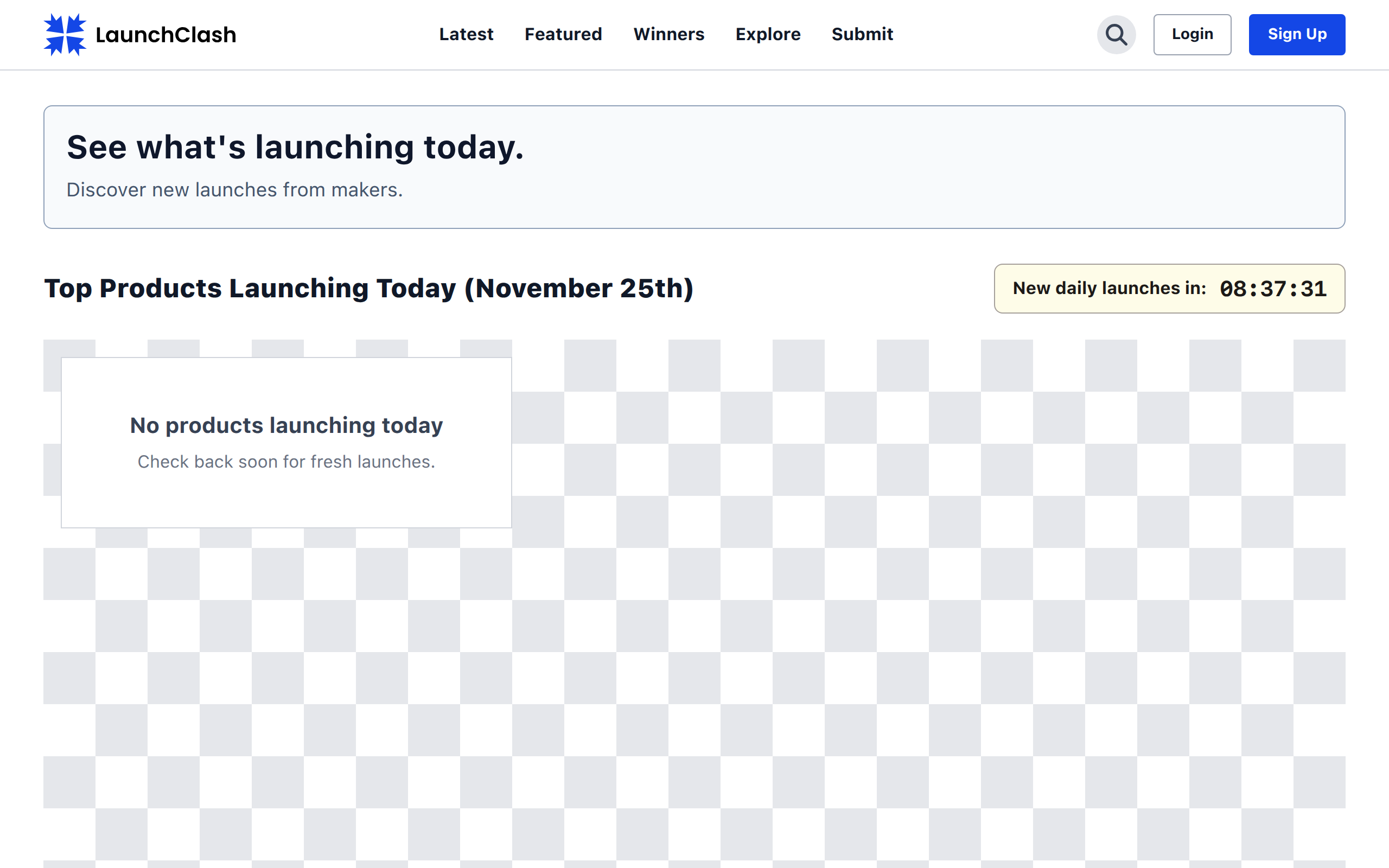
Task: Click the "Check back soon for fresh launches." text
Action: click(x=286, y=462)
